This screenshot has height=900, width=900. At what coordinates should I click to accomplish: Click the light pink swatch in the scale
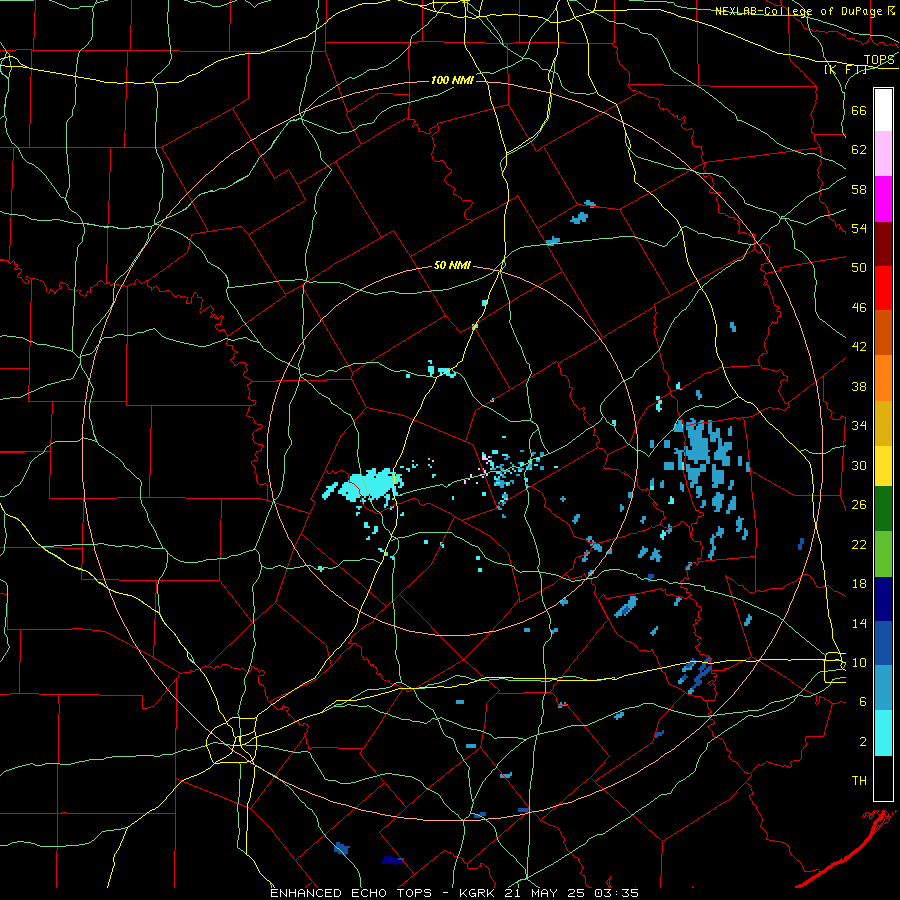pos(883,154)
